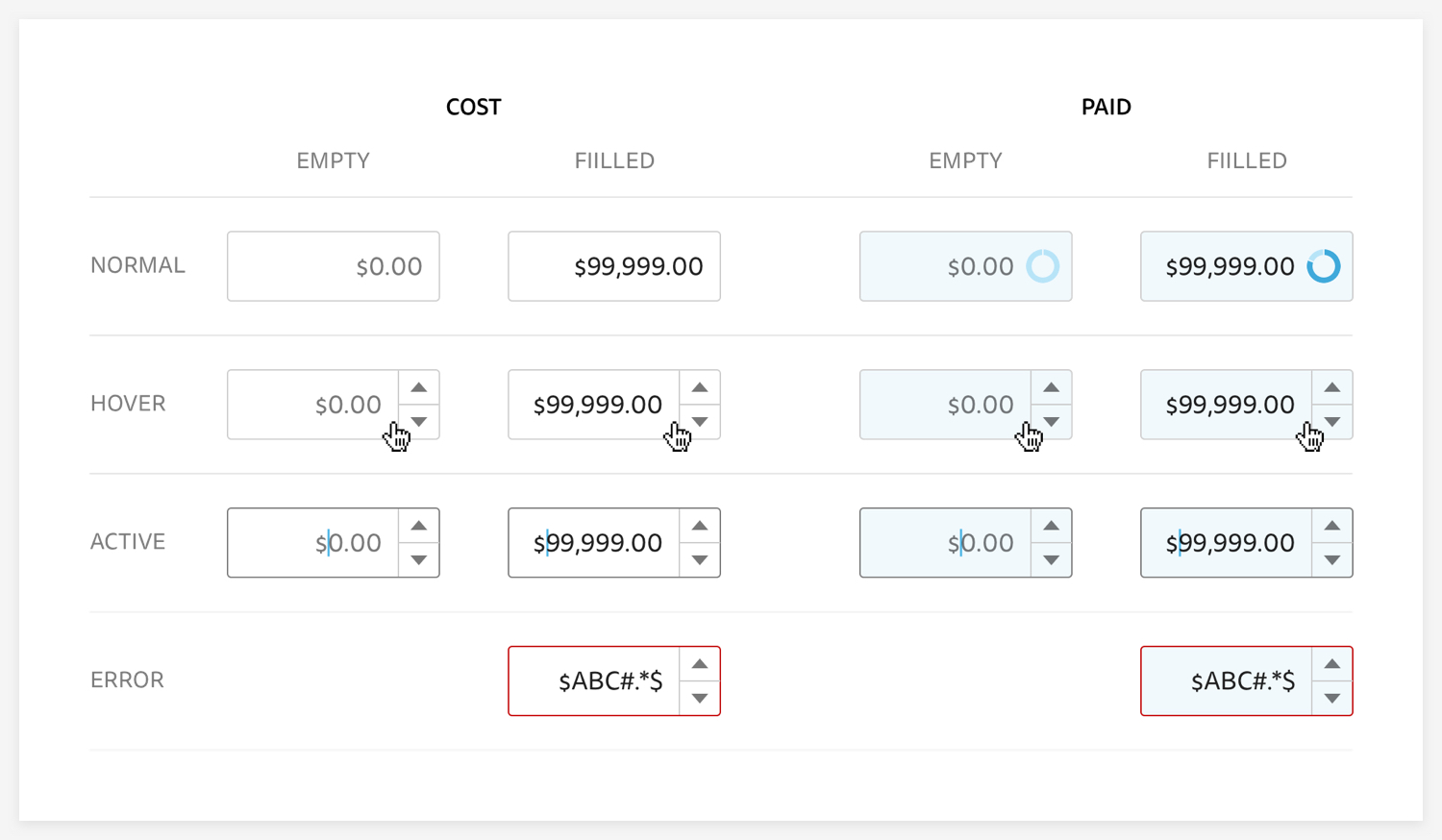Click the COST column group heading

pos(474,107)
